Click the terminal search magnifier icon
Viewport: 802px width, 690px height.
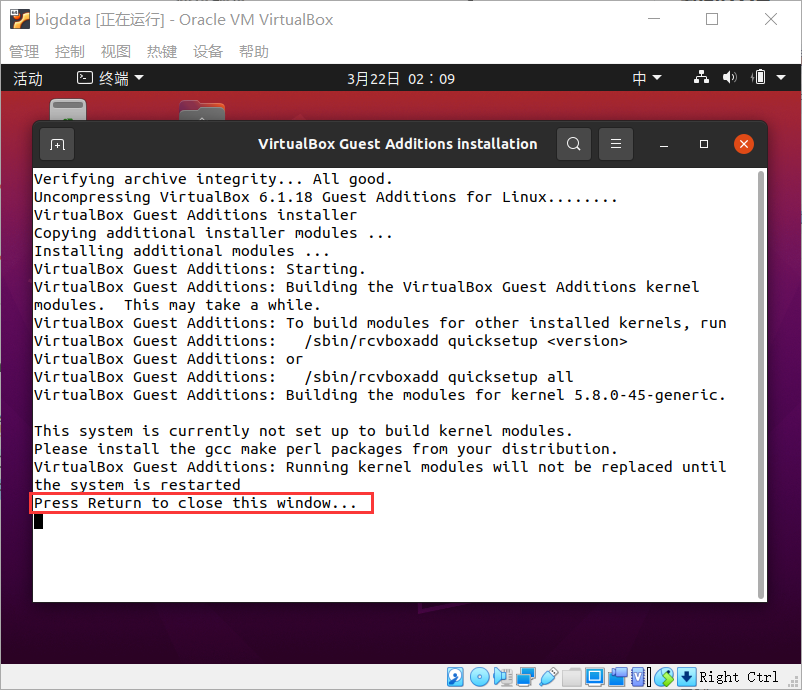pyautogui.click(x=574, y=144)
